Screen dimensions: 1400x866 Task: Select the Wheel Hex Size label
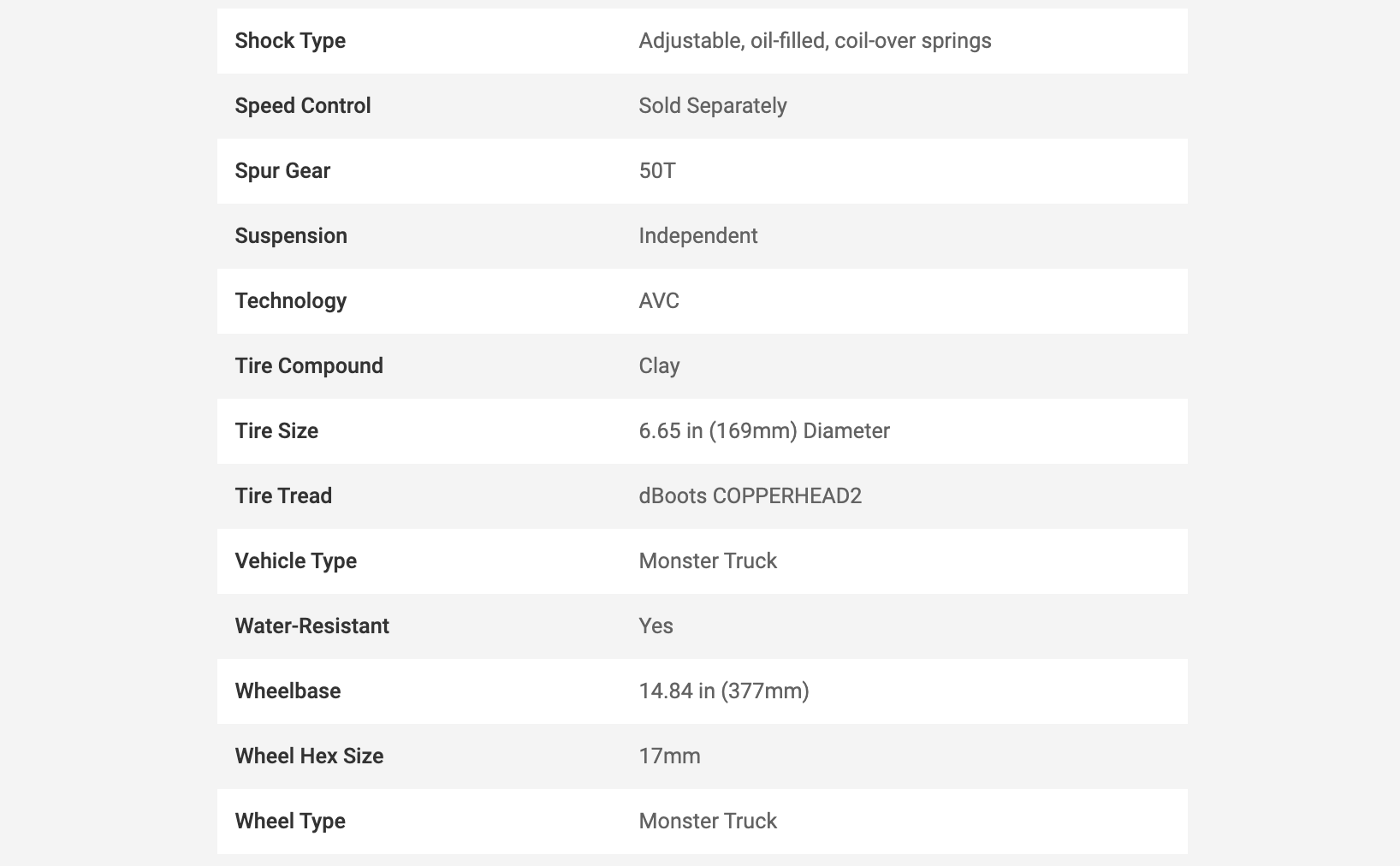click(x=309, y=756)
